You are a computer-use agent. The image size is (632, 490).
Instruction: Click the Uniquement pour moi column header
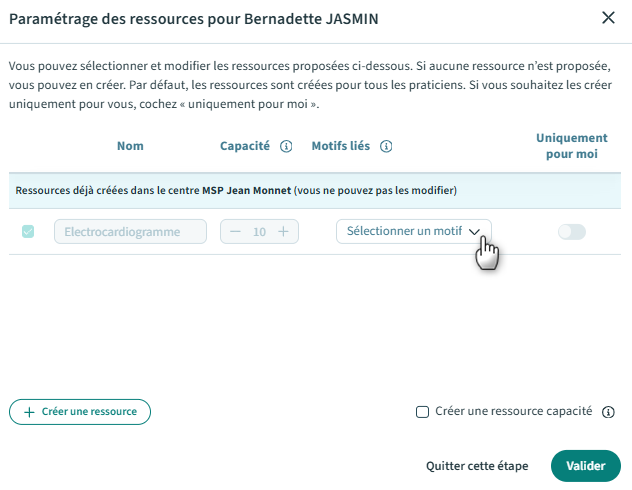tap(571, 146)
